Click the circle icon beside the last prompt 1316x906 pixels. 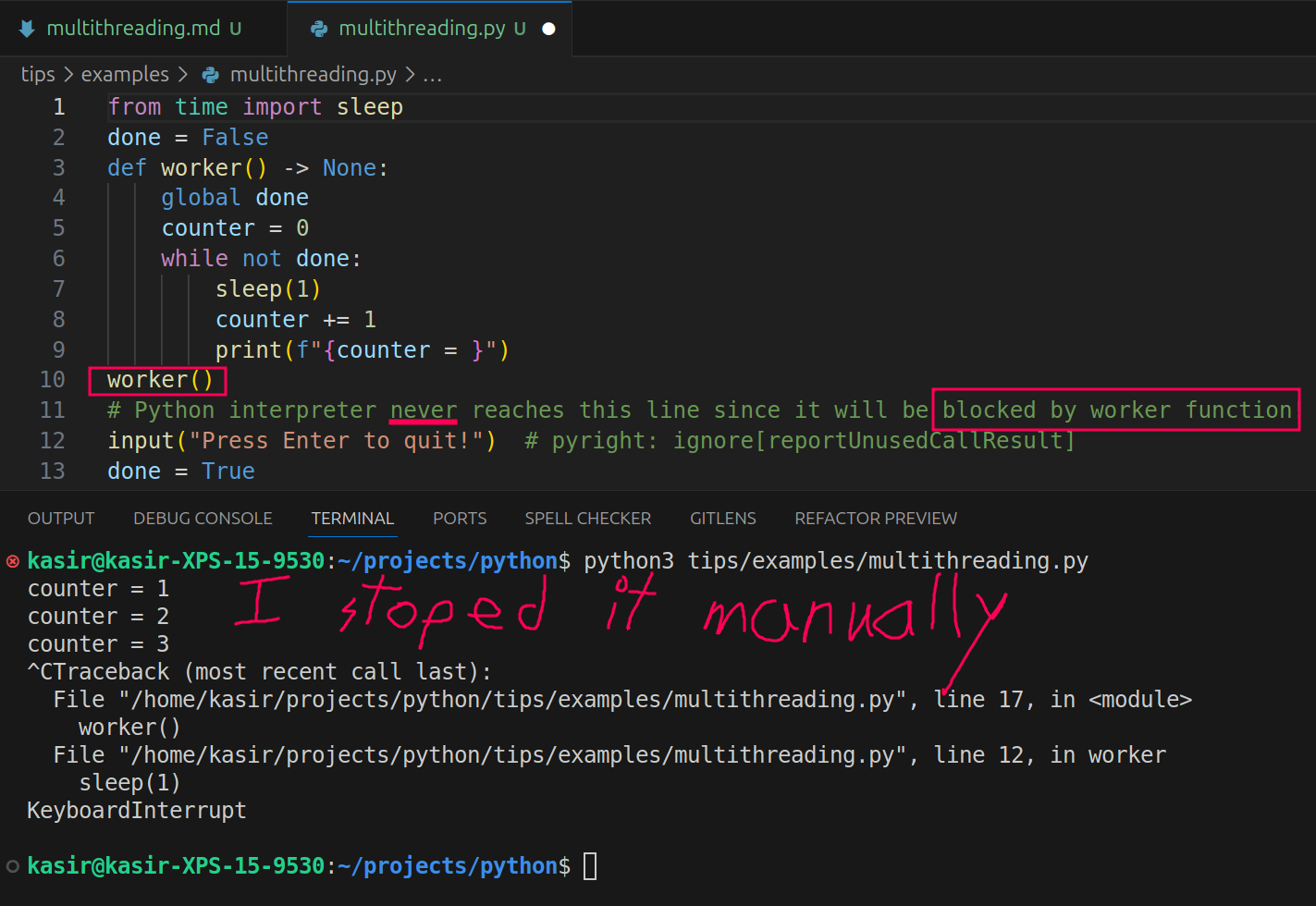pos(11,865)
